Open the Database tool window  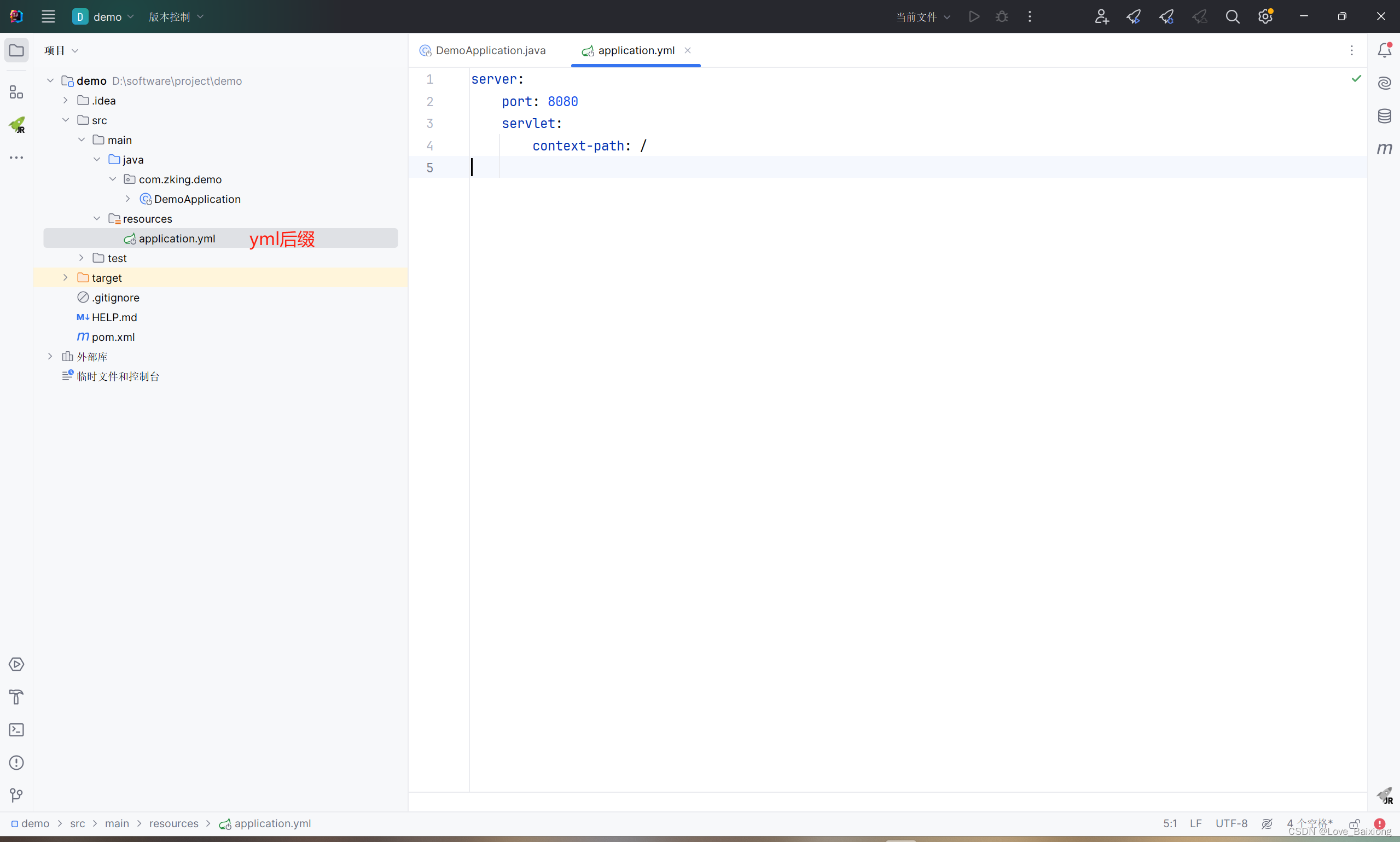click(1384, 117)
